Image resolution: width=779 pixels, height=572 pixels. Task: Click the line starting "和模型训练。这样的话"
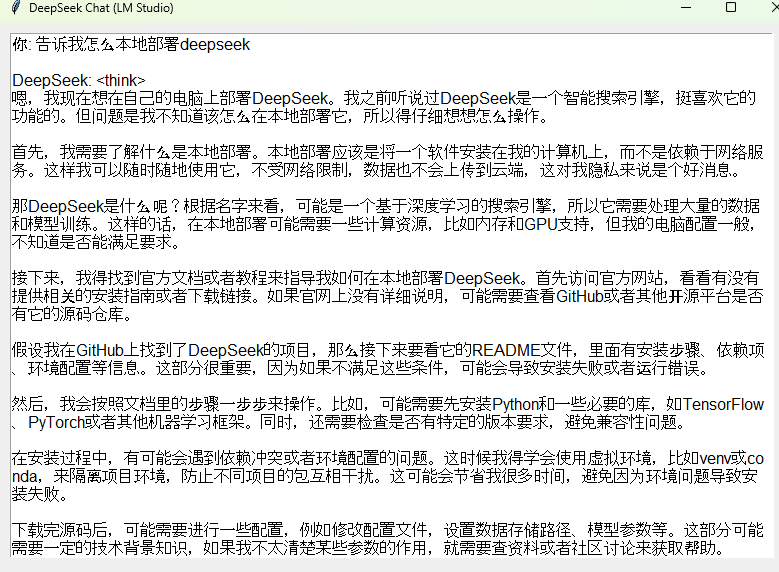point(385,224)
